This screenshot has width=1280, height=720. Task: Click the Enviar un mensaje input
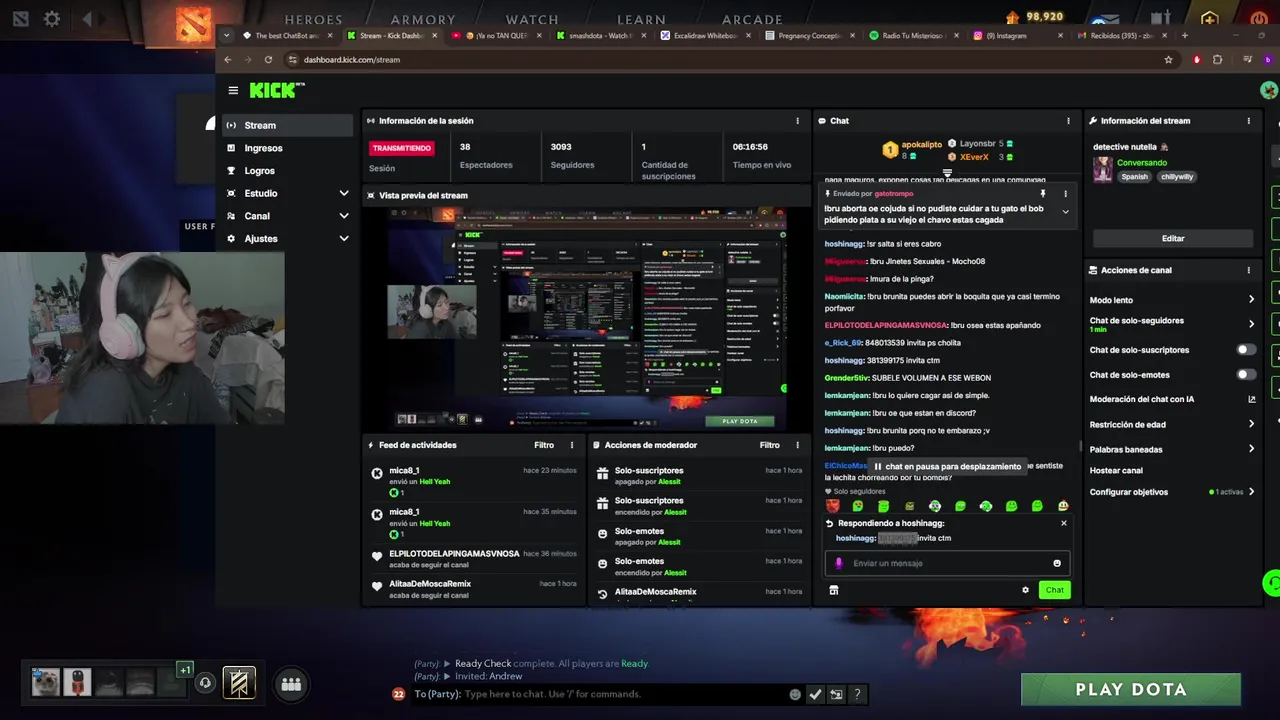click(x=947, y=563)
